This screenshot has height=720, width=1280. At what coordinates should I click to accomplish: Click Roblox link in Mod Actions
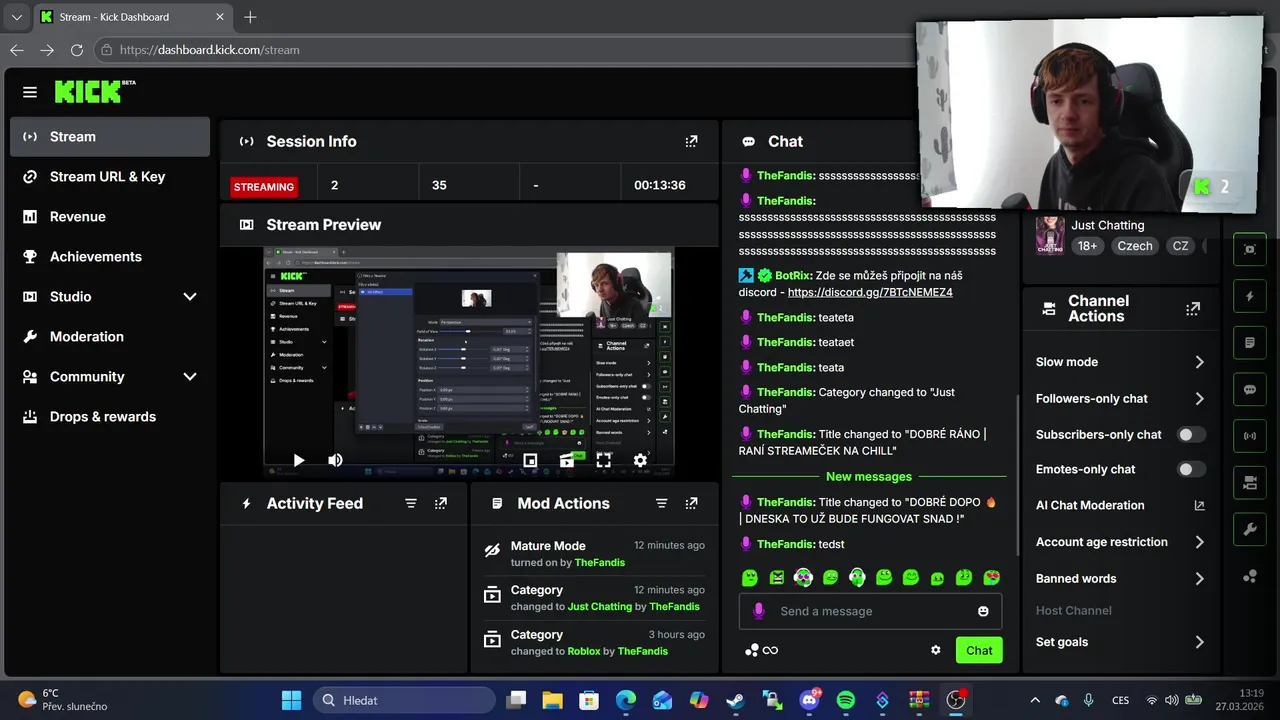pos(584,651)
